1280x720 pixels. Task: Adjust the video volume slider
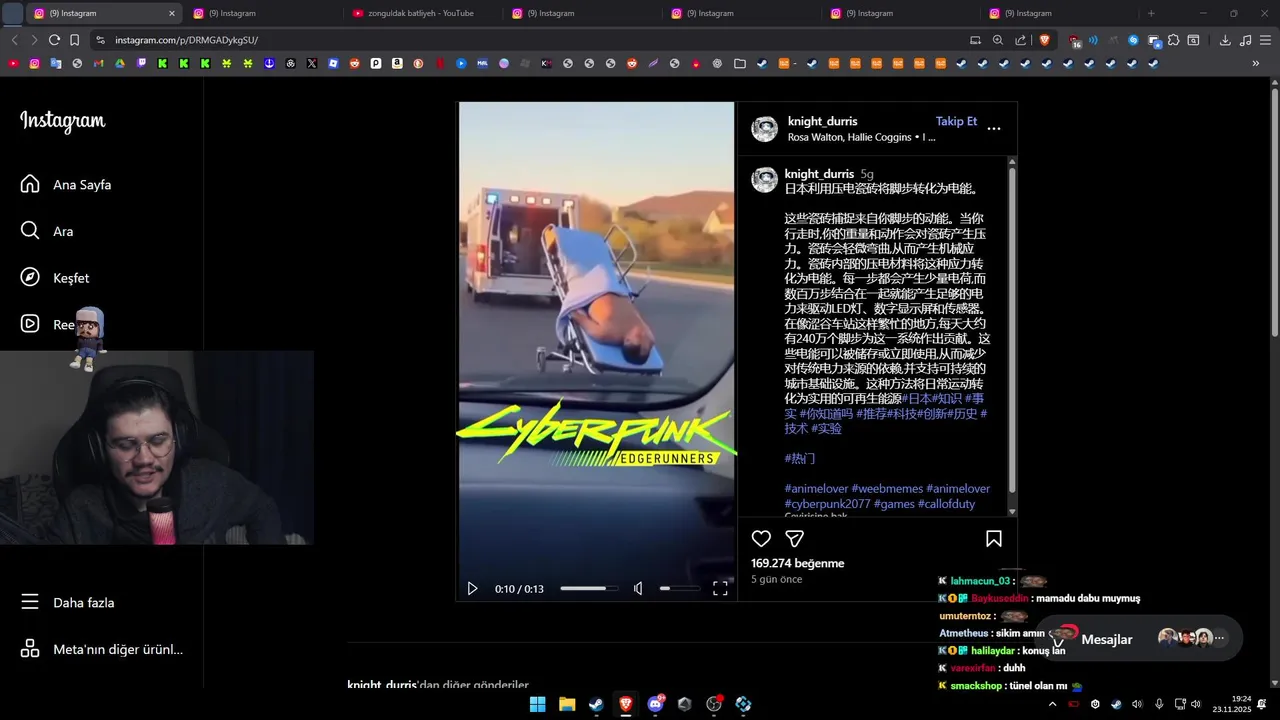(x=679, y=589)
